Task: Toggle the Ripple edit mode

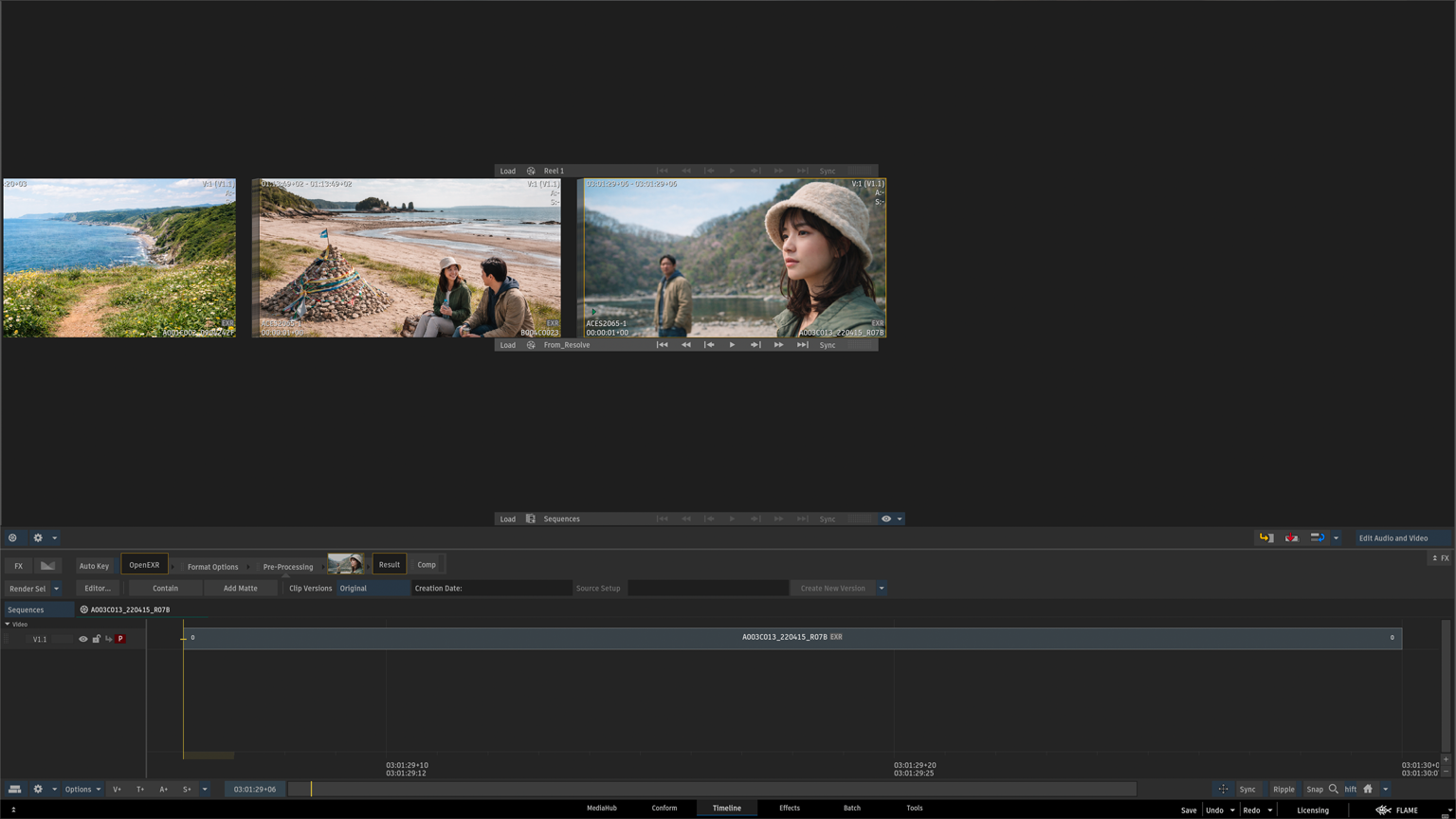Action: tap(1283, 789)
